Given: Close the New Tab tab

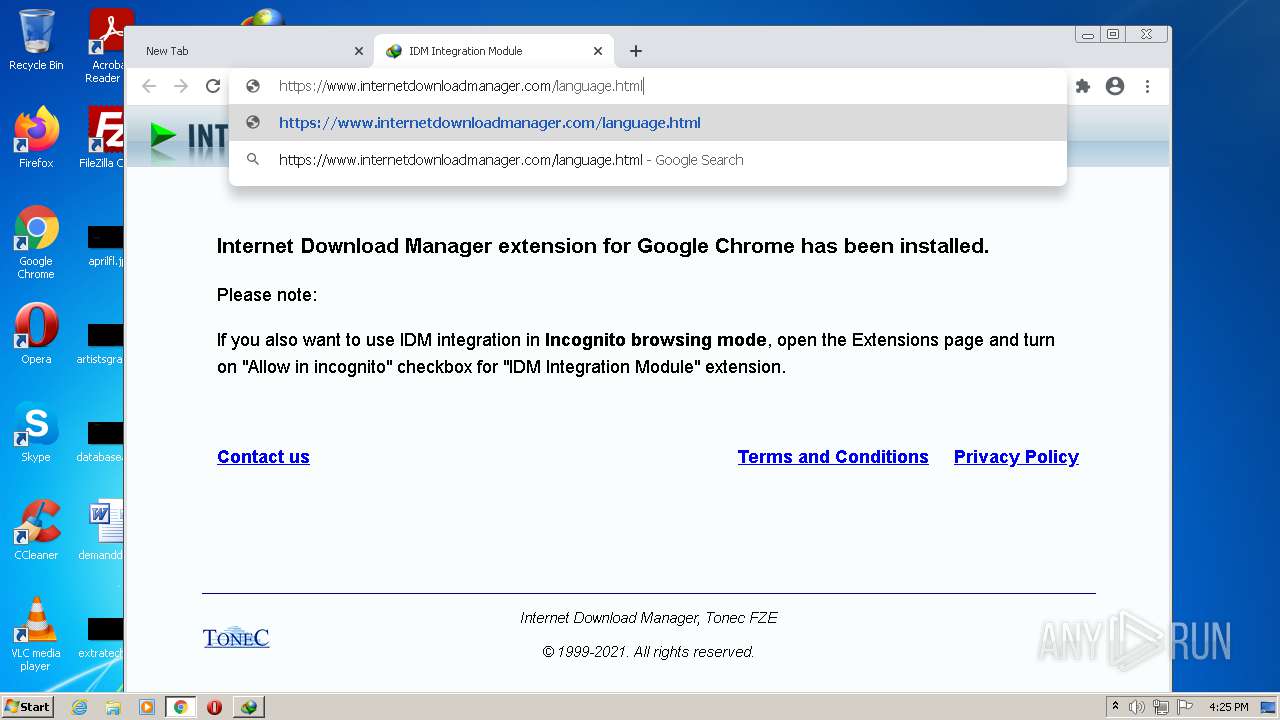Looking at the screenshot, I should click(359, 51).
